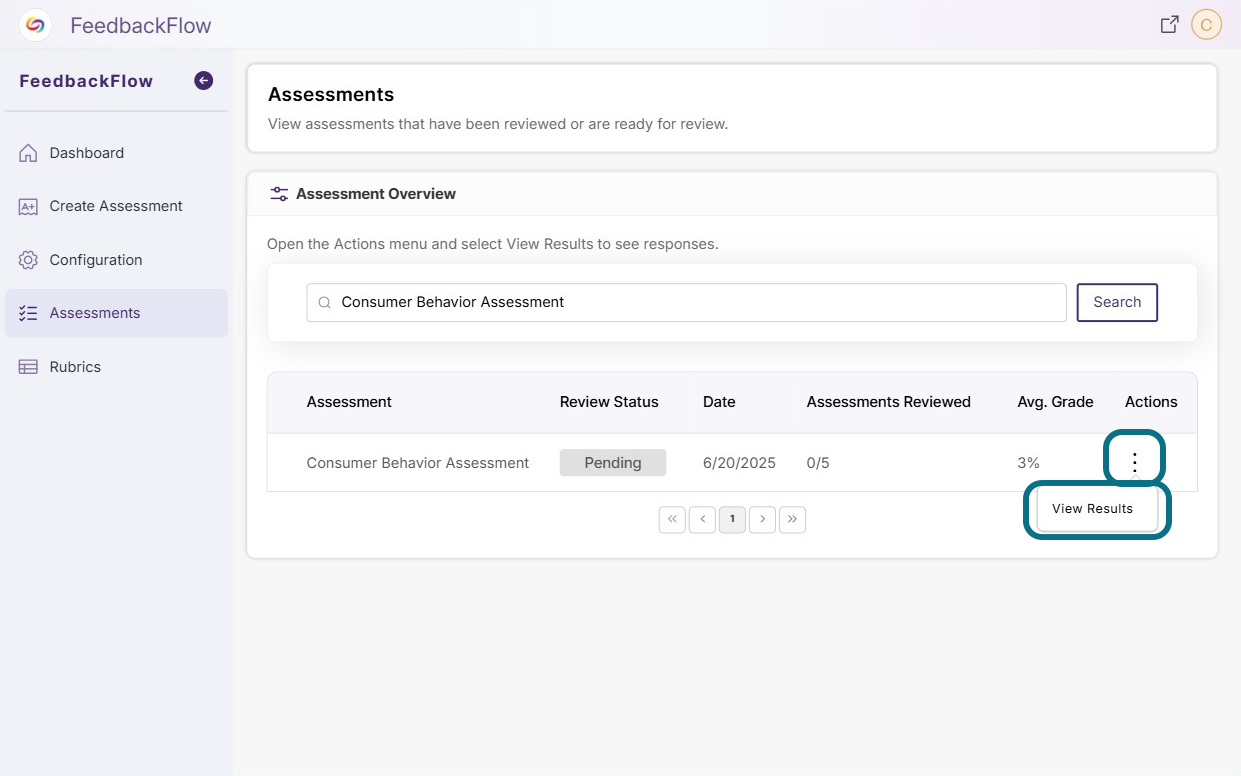Open the three-dot Actions menu
Viewport: 1241px width, 776px height.
[x=1134, y=462]
